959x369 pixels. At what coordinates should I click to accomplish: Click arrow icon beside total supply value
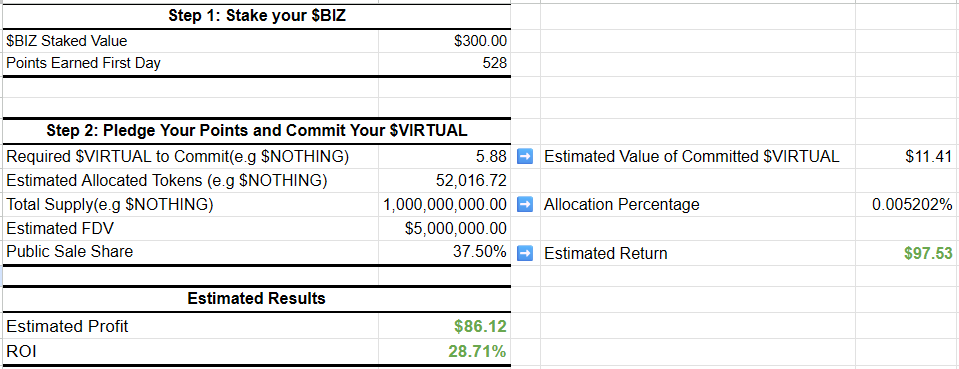coord(525,204)
